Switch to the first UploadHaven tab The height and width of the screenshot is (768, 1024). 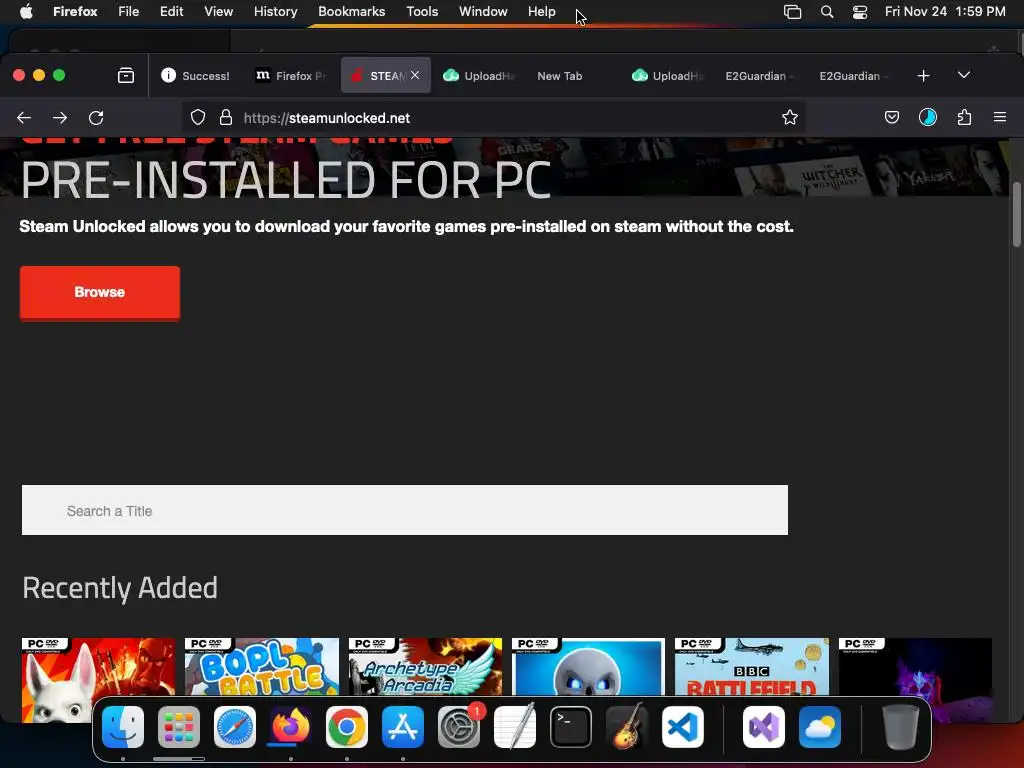pos(479,76)
